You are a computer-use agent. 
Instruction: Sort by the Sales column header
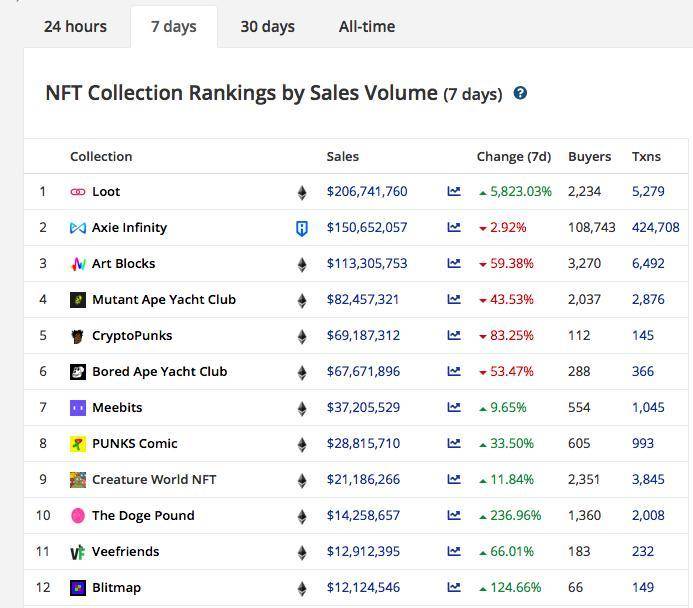342,156
